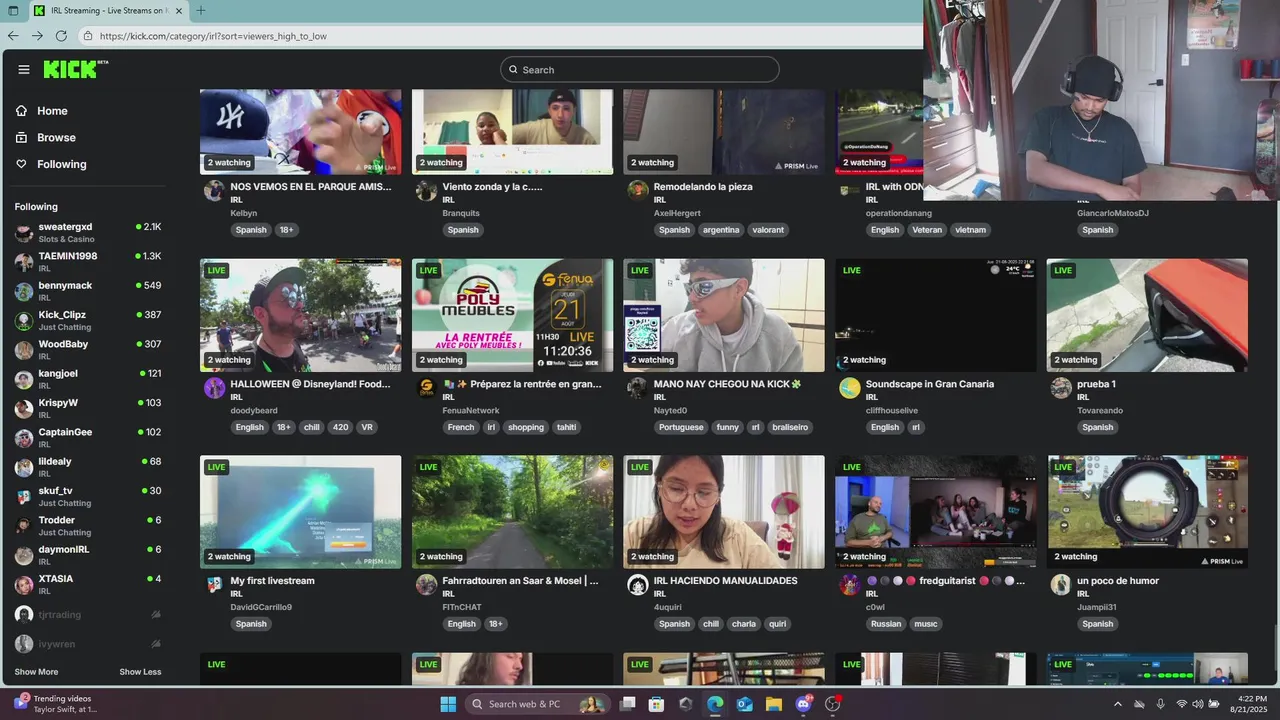Select daymonIRL in the Following list

pos(88,555)
